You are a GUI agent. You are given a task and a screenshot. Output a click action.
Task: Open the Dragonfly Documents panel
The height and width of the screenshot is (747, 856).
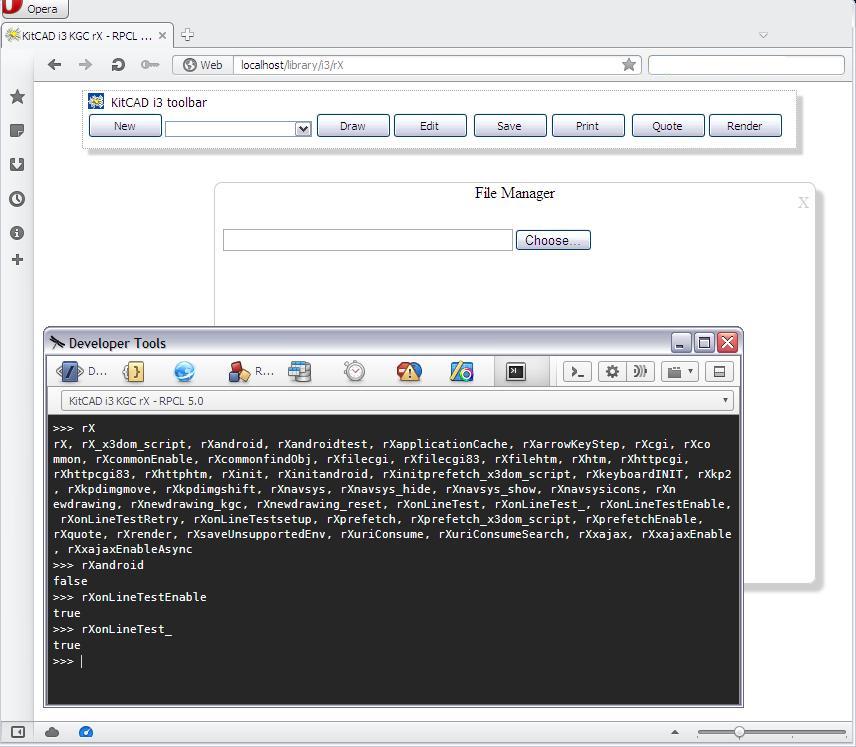(81, 372)
